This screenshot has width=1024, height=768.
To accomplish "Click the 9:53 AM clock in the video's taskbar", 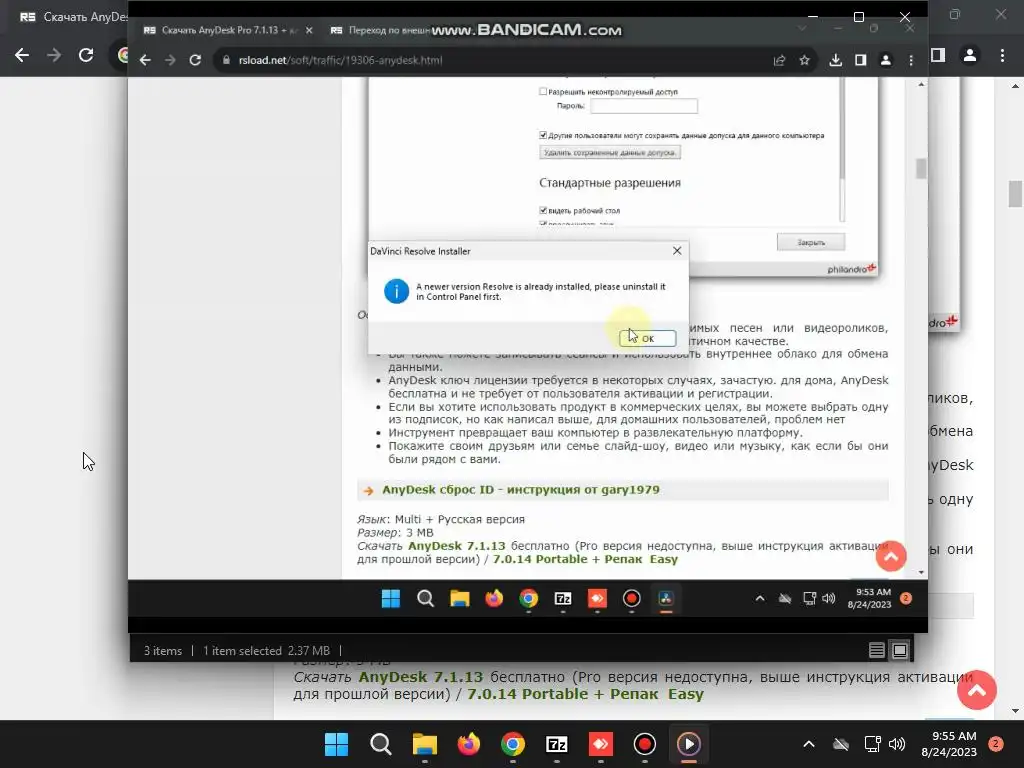I will click(869, 598).
